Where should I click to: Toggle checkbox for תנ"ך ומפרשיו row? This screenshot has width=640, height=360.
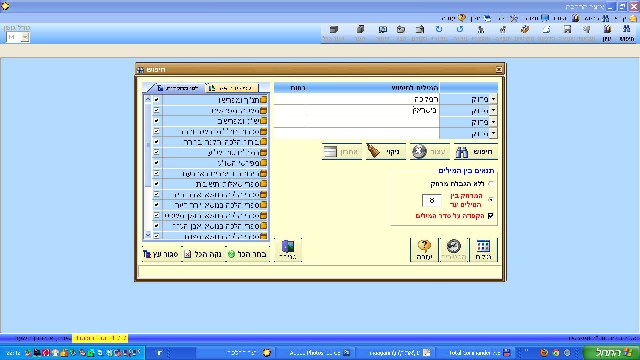(x=156, y=100)
